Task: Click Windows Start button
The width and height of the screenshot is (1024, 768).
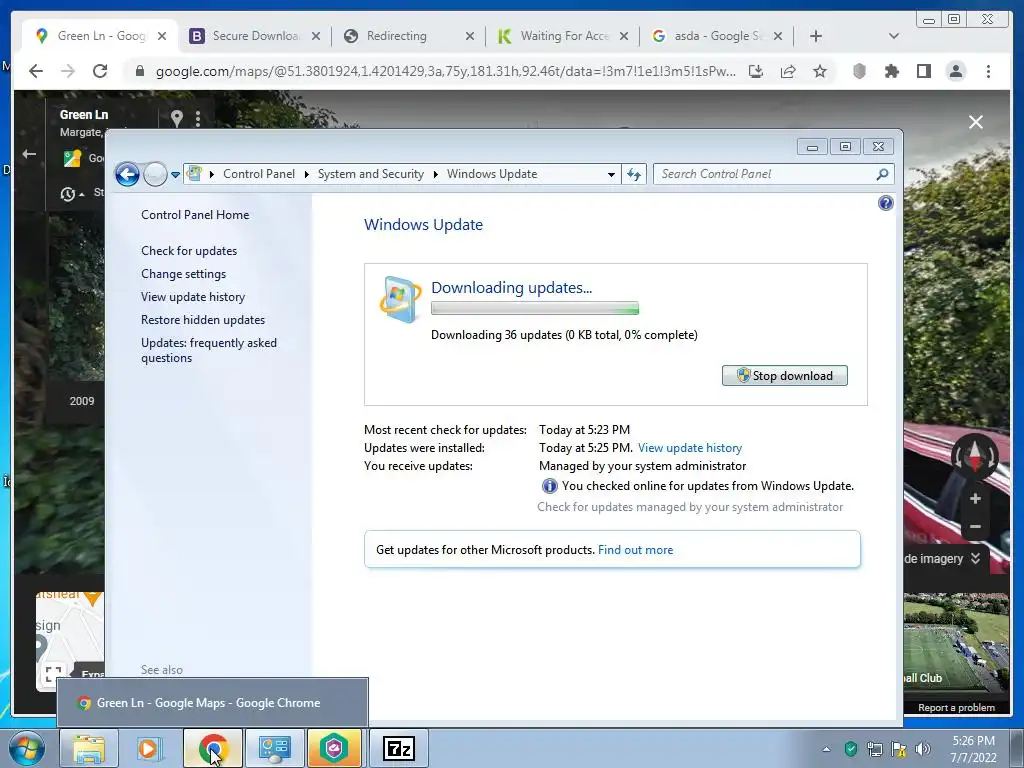Action: (x=27, y=748)
